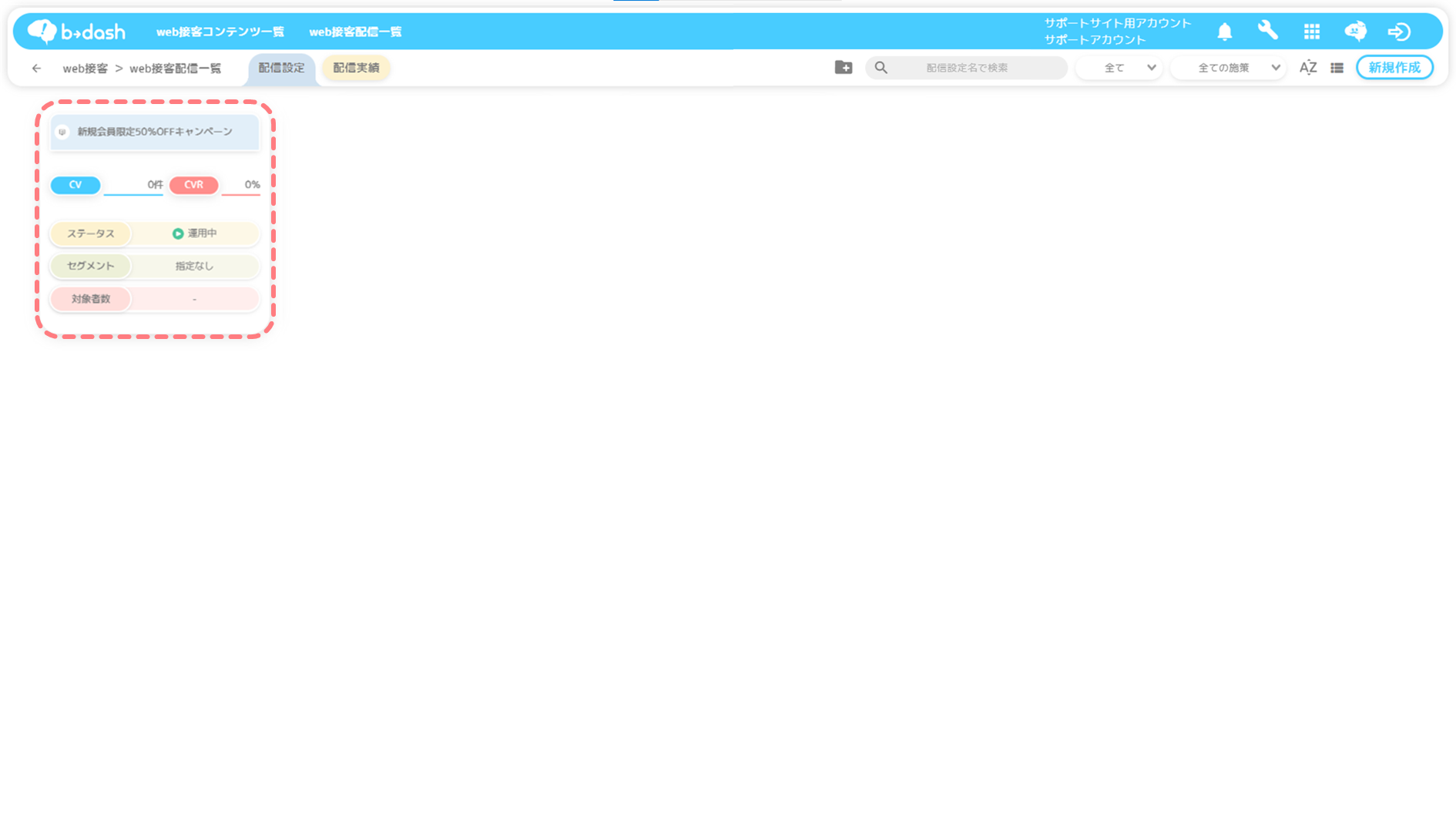Switch to the 配信実績 tab

coord(356,68)
